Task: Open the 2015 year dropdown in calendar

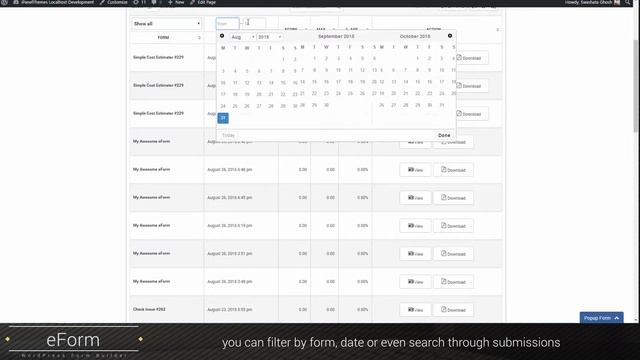Action: (x=269, y=37)
